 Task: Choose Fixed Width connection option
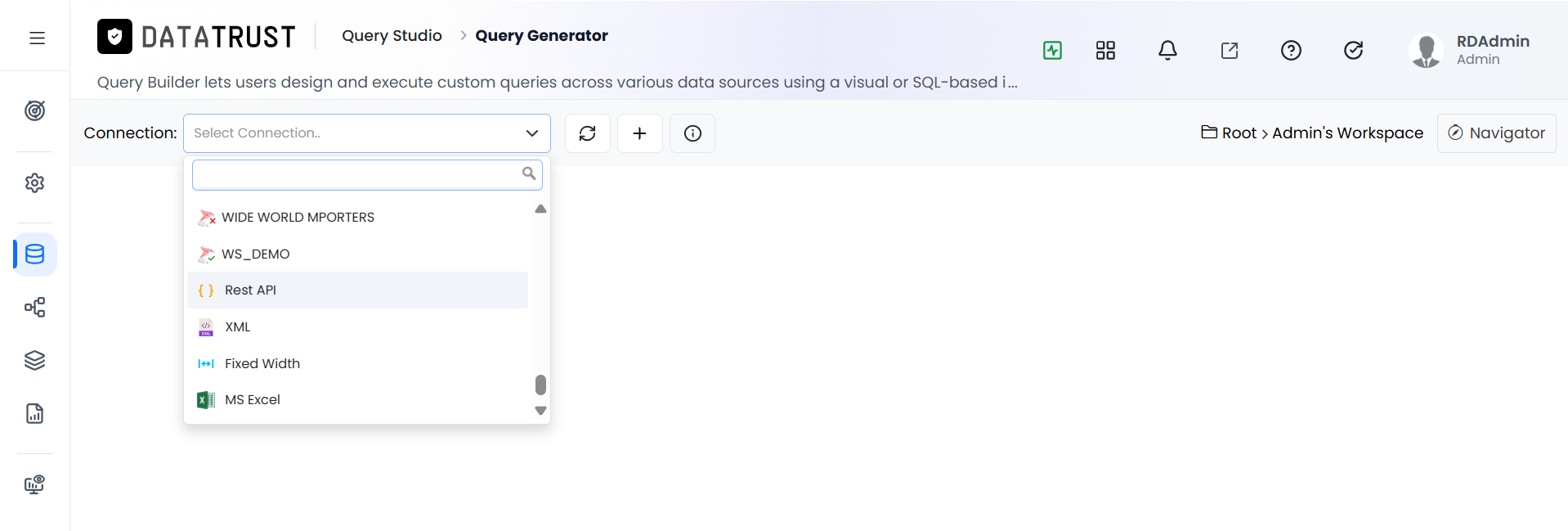pos(357,363)
